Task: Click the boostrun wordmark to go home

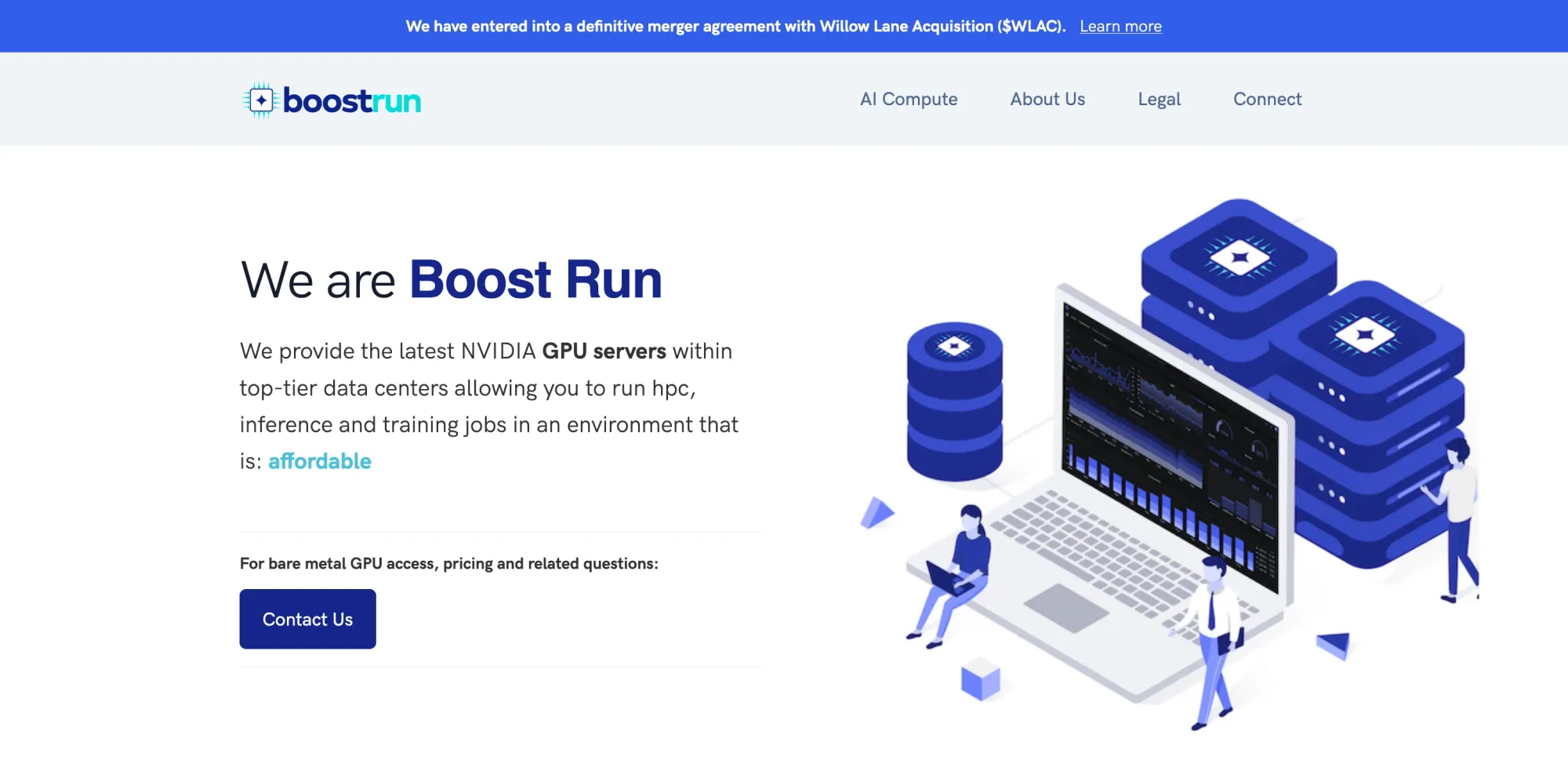Action: pos(352,100)
